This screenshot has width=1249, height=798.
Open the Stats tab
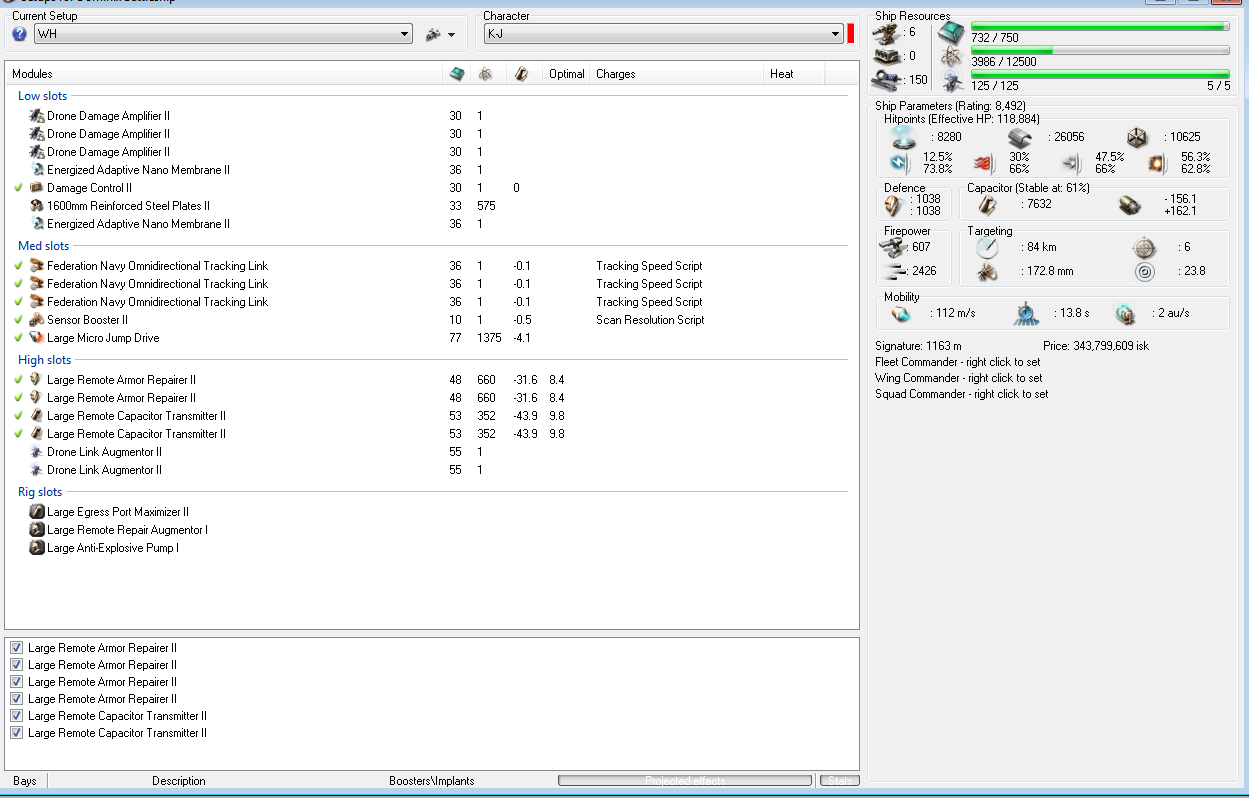click(x=839, y=781)
